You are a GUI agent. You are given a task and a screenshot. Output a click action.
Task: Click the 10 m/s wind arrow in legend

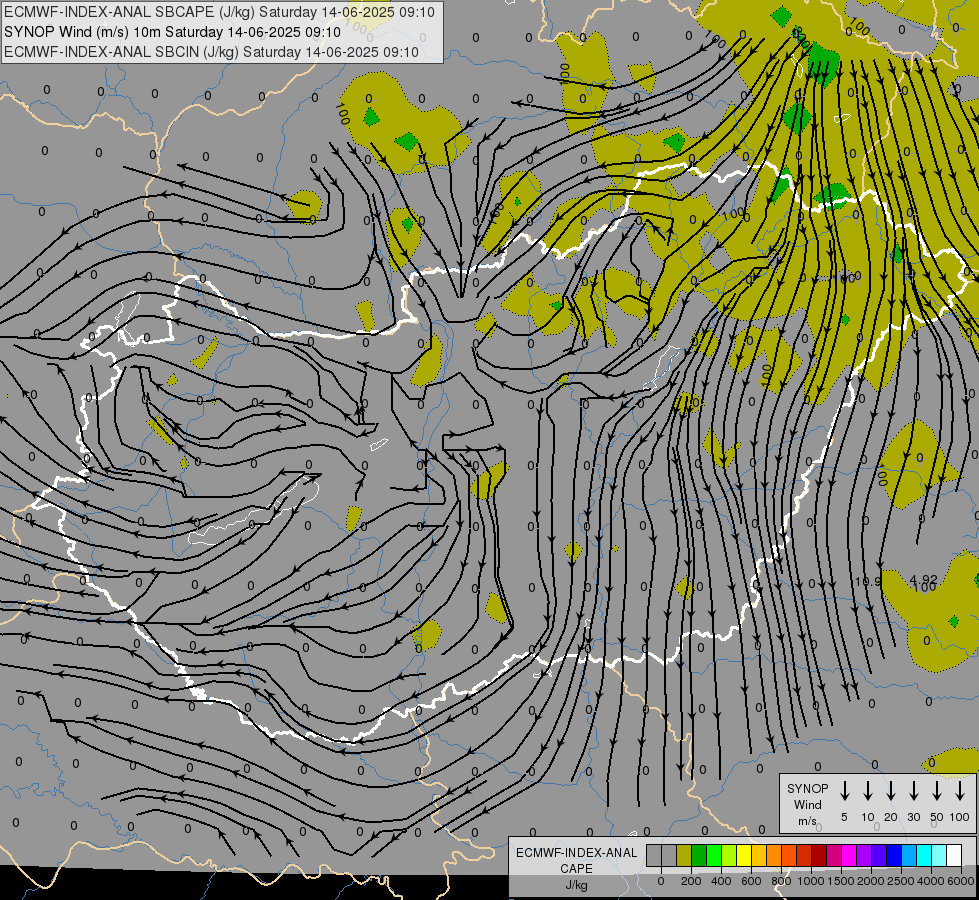click(867, 791)
